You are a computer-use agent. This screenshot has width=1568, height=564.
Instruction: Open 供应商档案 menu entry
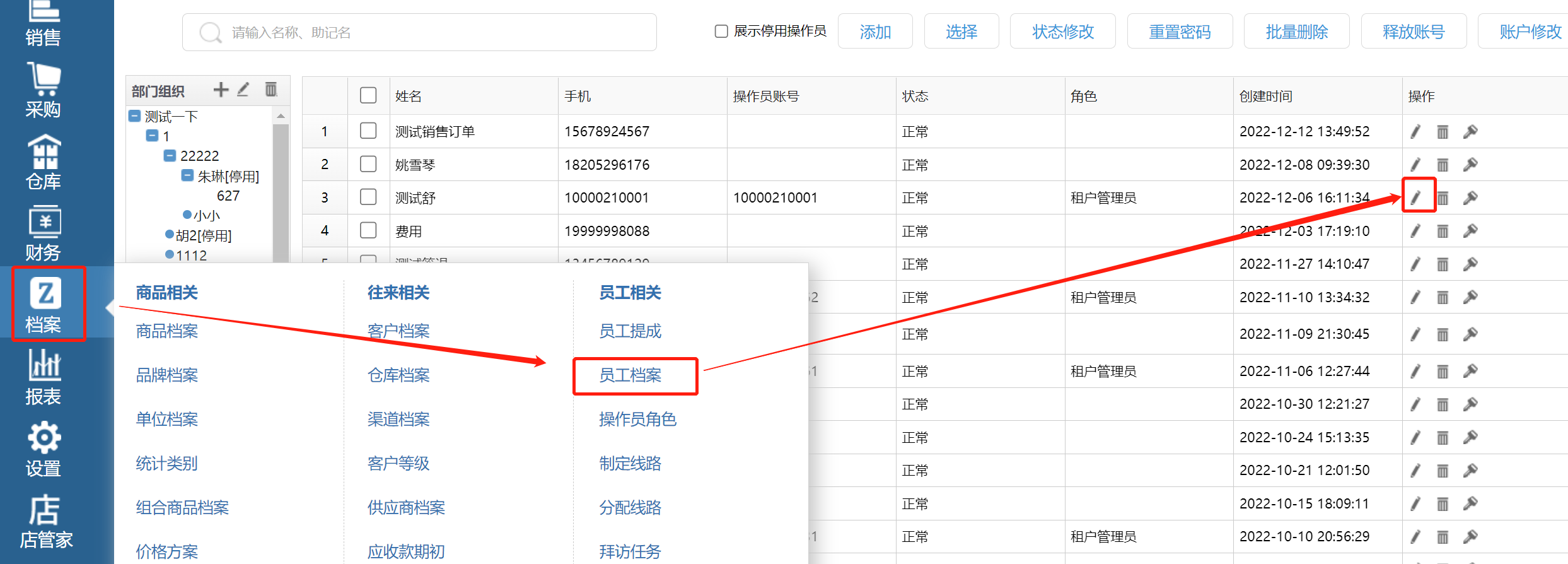[x=407, y=508]
